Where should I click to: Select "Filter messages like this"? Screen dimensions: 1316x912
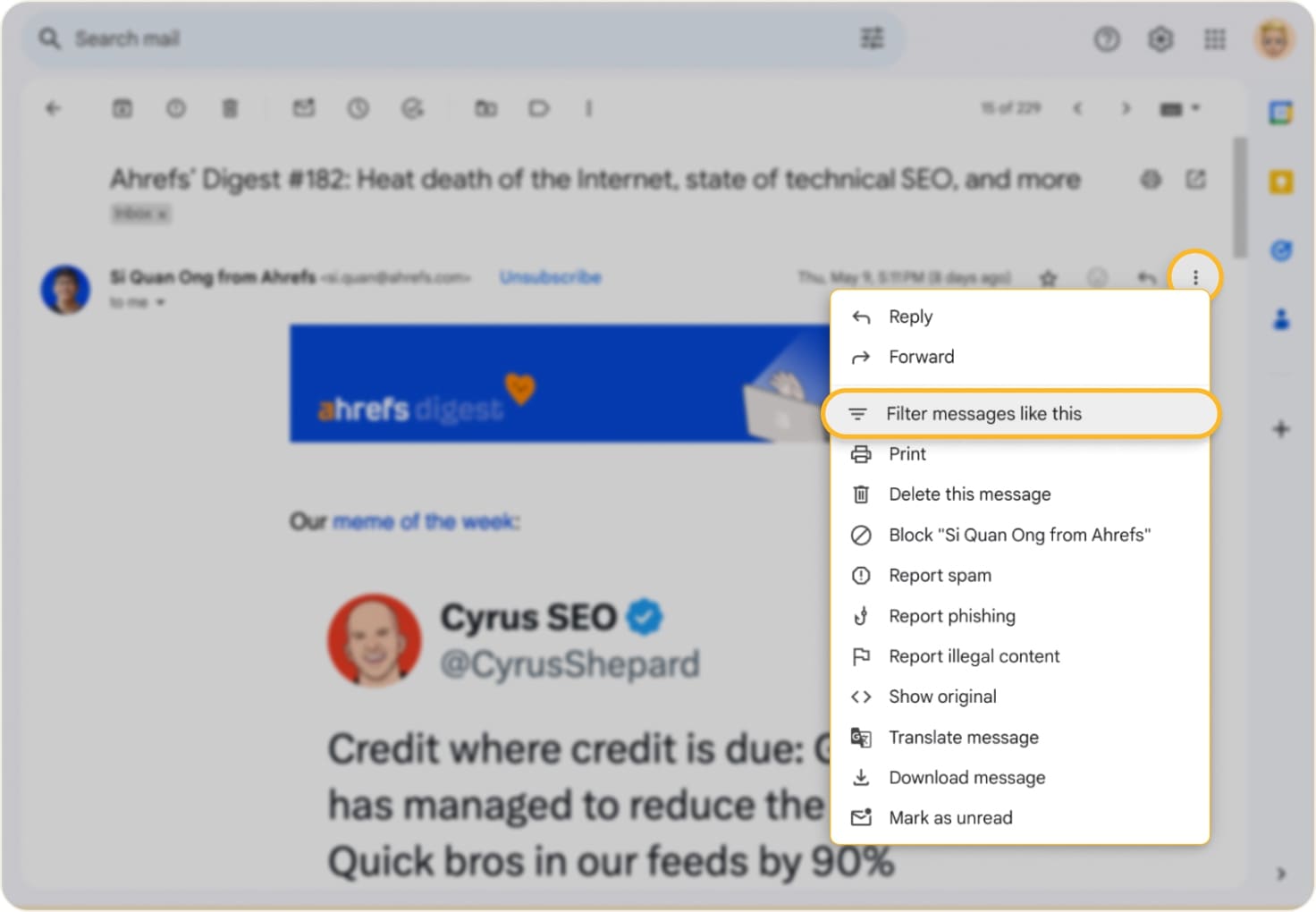[983, 413]
